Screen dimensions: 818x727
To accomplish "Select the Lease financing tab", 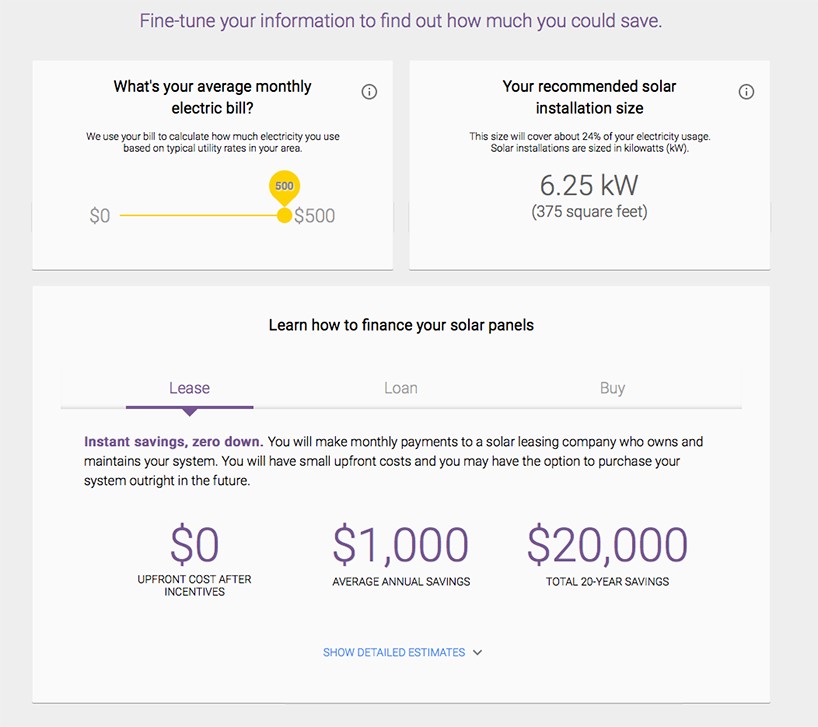I will [x=189, y=389].
